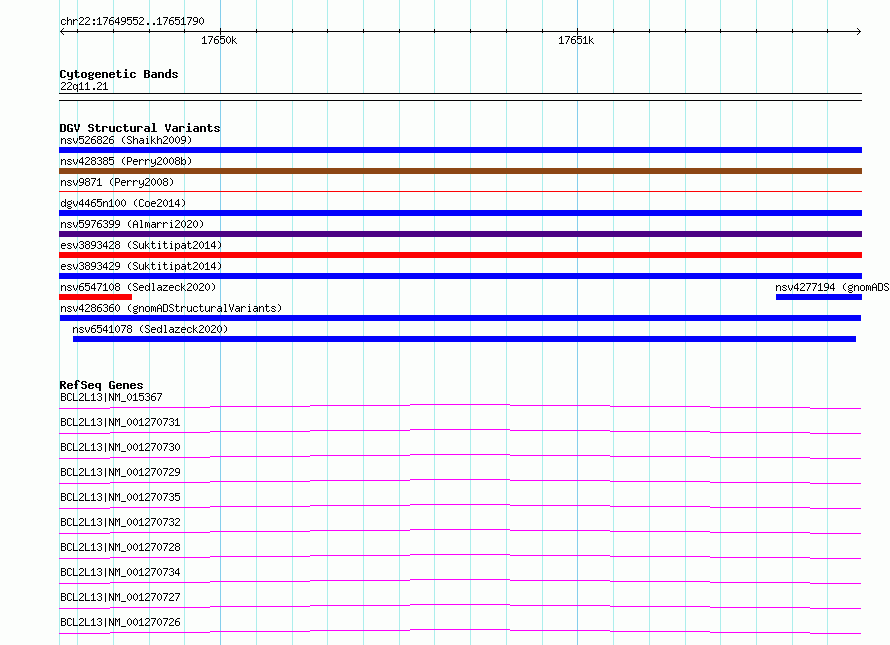Select the BCL2L13|NM_001270734 transcript label
This screenshot has height=645, width=890.
(120, 572)
